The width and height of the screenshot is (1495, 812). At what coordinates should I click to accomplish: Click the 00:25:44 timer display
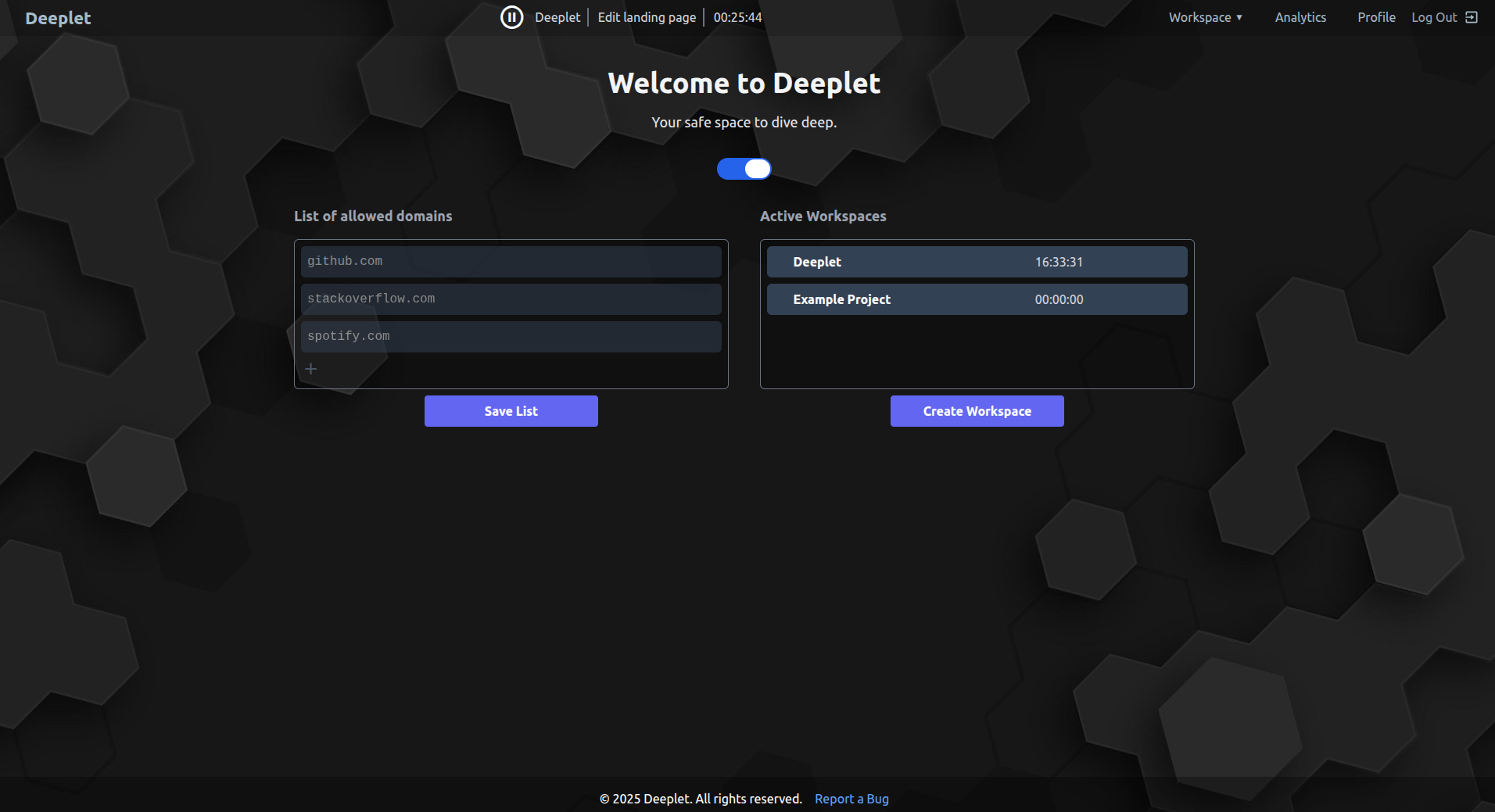click(x=736, y=16)
